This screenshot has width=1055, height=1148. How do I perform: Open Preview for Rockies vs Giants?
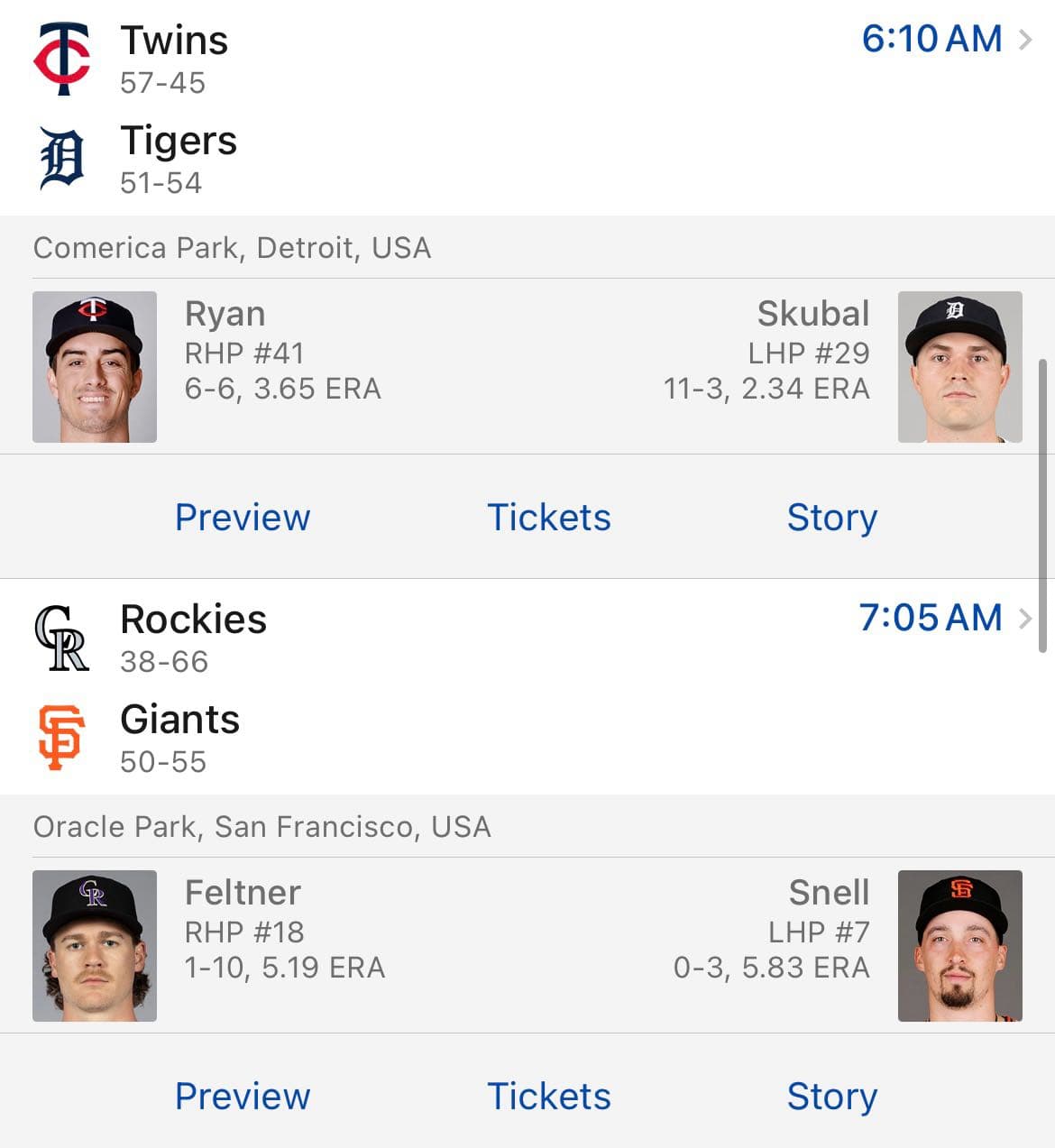243,1097
